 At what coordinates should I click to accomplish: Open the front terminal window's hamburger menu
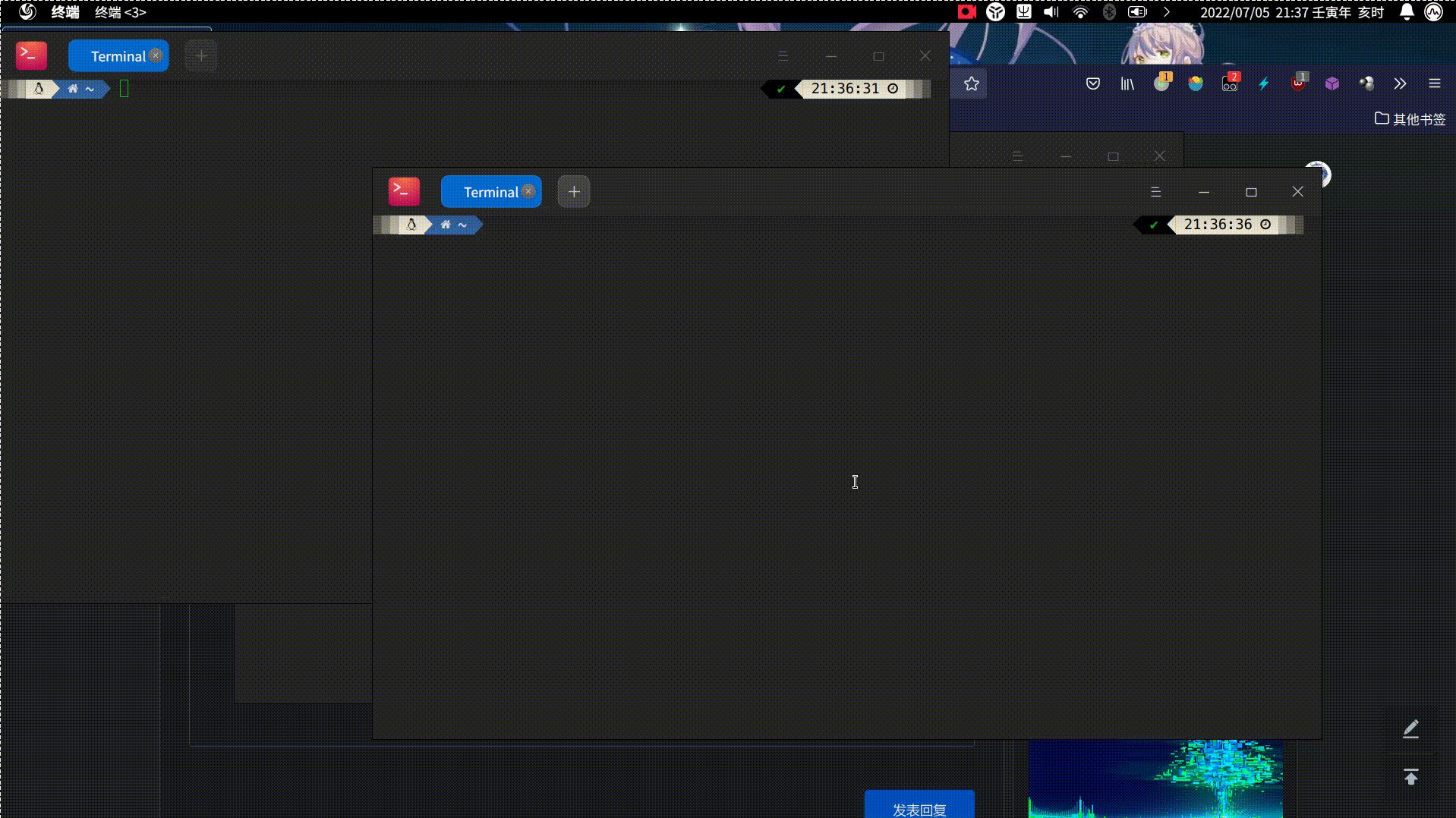[1156, 191]
